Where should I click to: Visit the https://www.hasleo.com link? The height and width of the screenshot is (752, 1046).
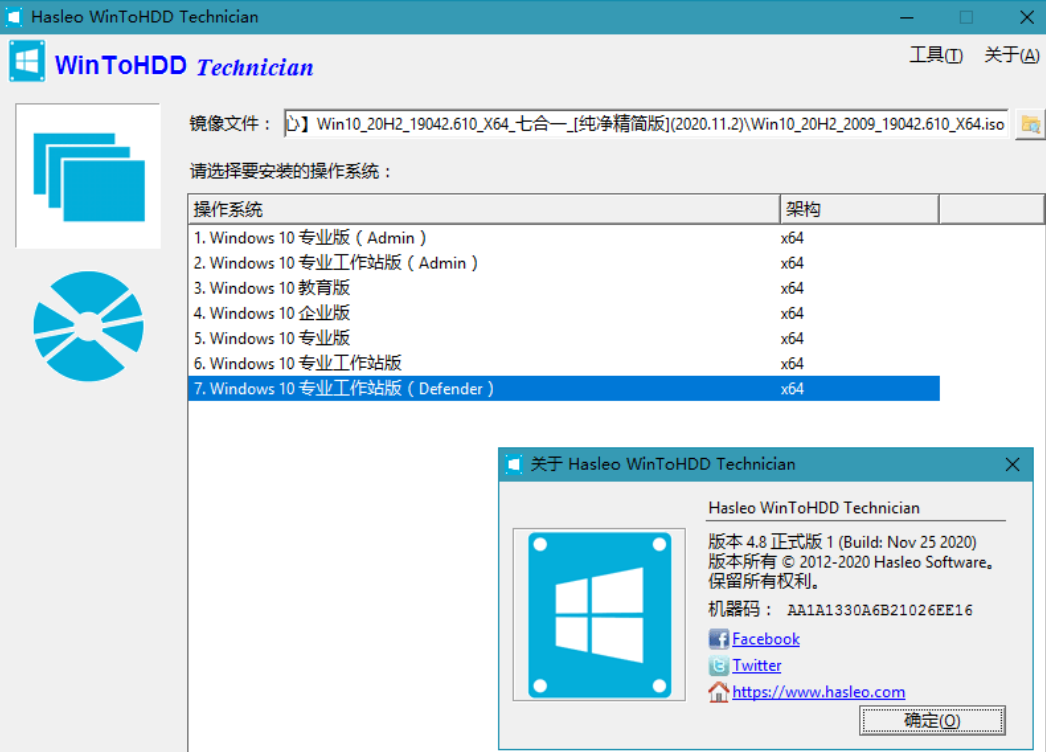819,692
